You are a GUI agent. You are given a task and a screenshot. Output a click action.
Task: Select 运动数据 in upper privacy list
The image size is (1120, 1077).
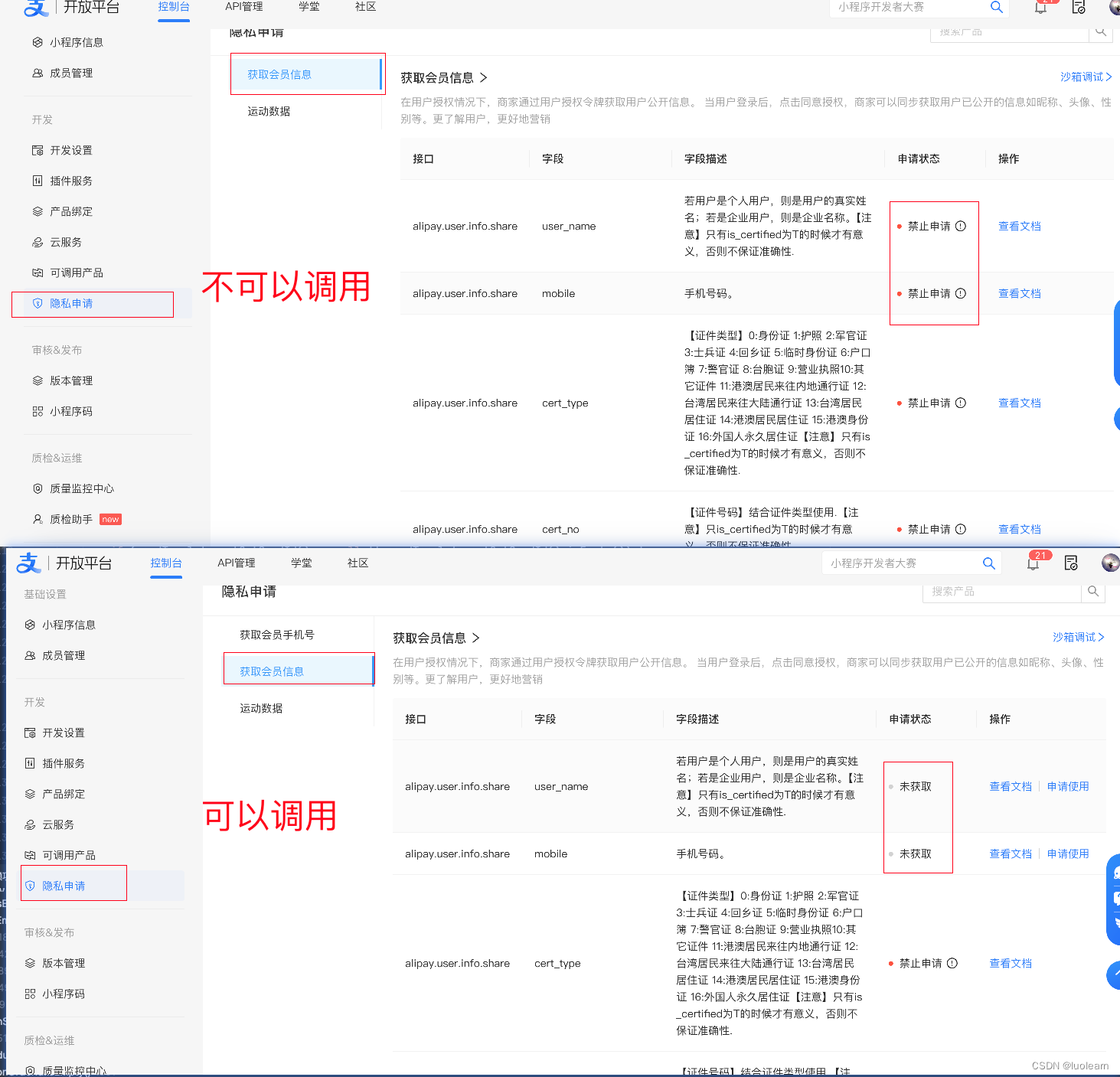click(269, 111)
